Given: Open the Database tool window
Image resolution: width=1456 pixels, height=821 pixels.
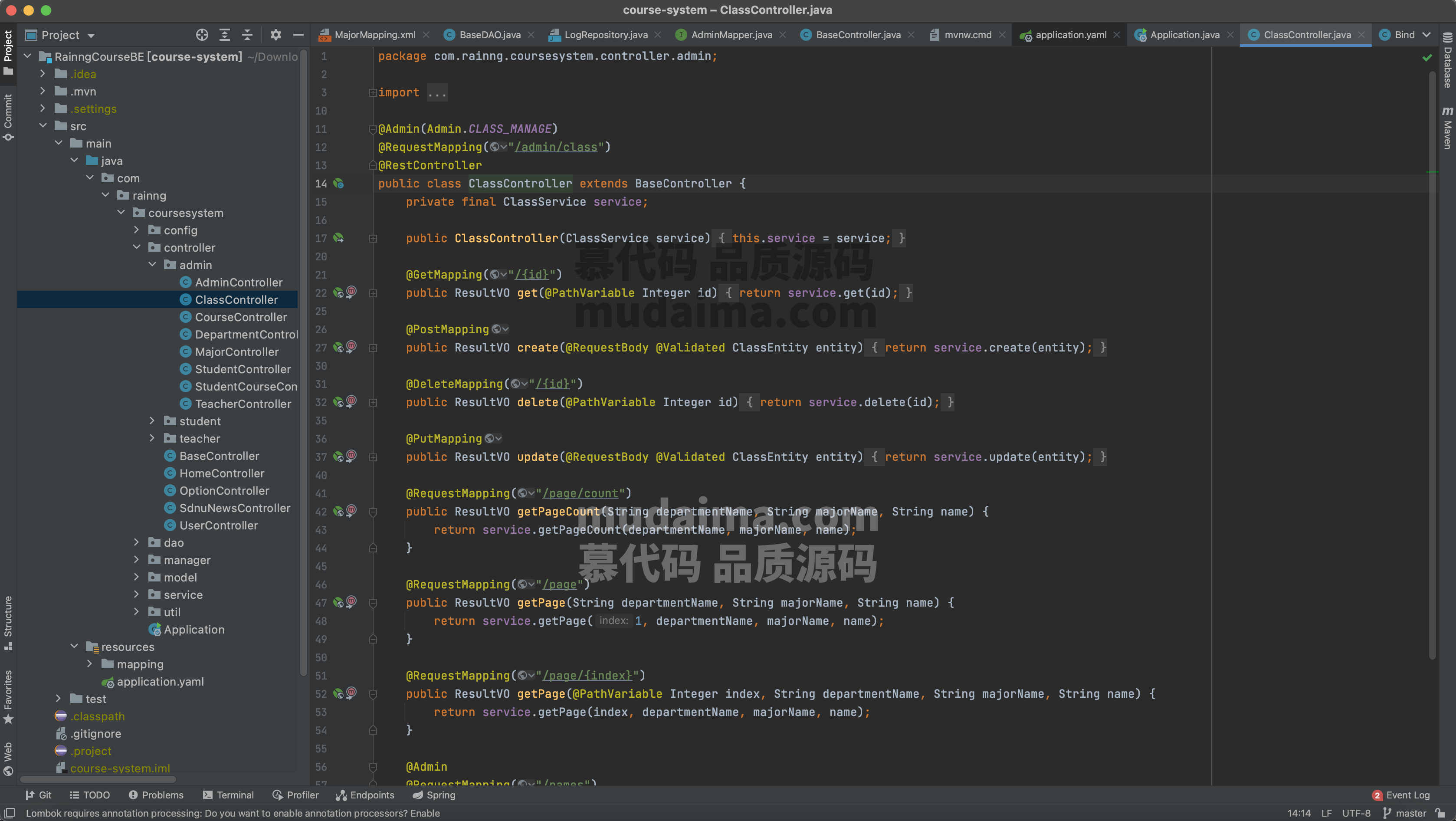Looking at the screenshot, I should pos(1447,60).
